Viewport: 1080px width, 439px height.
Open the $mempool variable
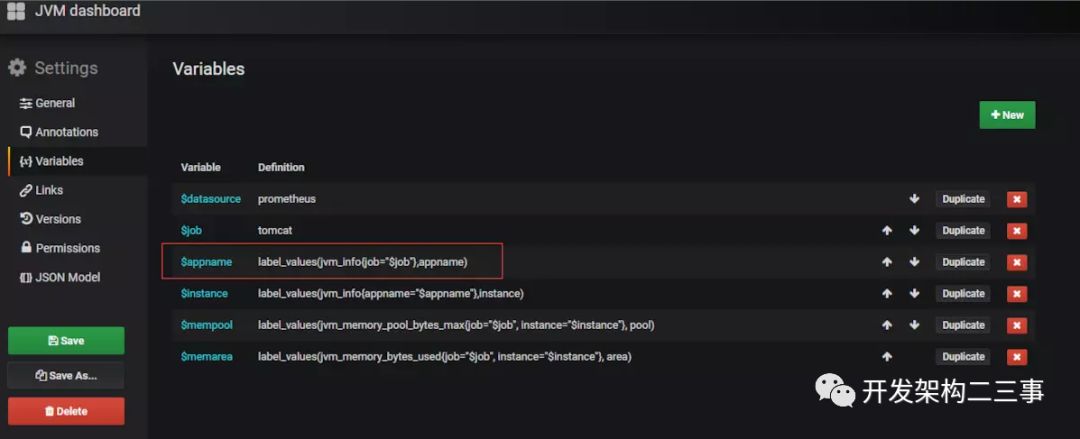(x=207, y=325)
